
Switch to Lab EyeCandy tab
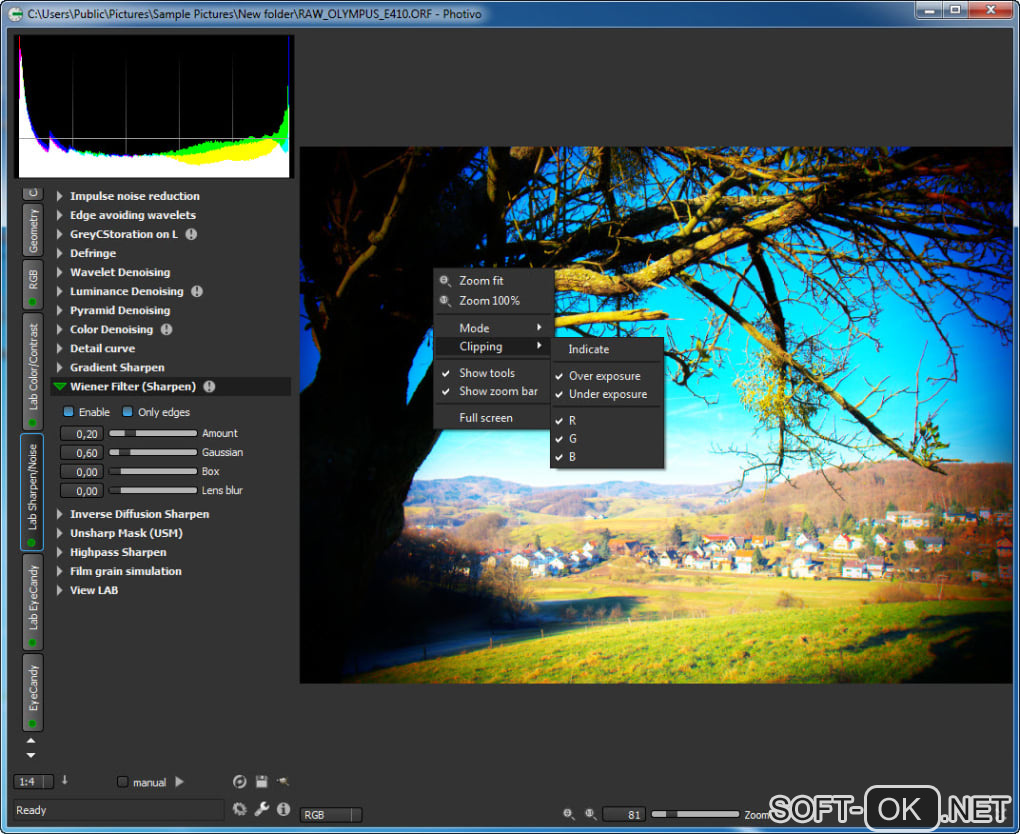pos(33,602)
